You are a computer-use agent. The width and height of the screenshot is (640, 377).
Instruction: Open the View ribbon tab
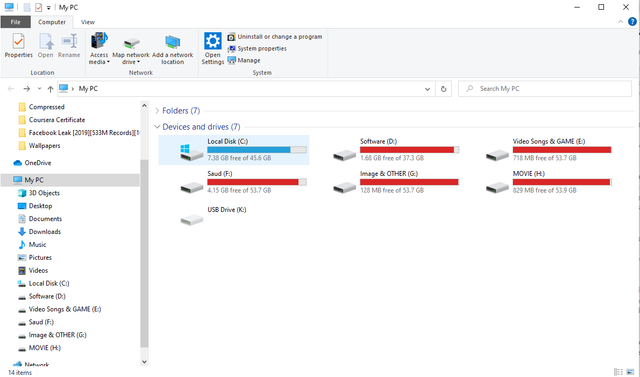point(88,22)
